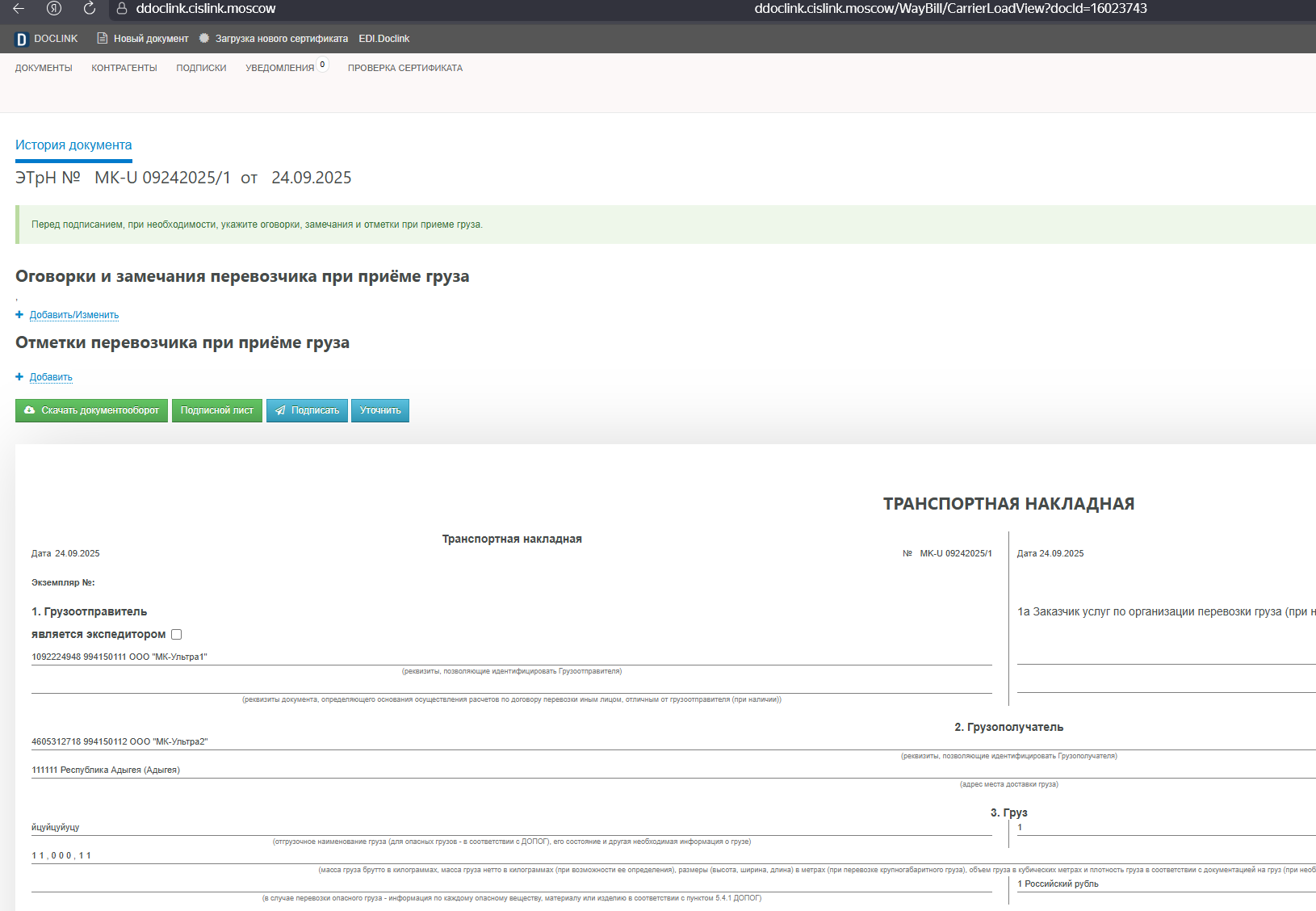Click the Подписной лист button
The height and width of the screenshot is (911, 1316).
click(x=217, y=410)
